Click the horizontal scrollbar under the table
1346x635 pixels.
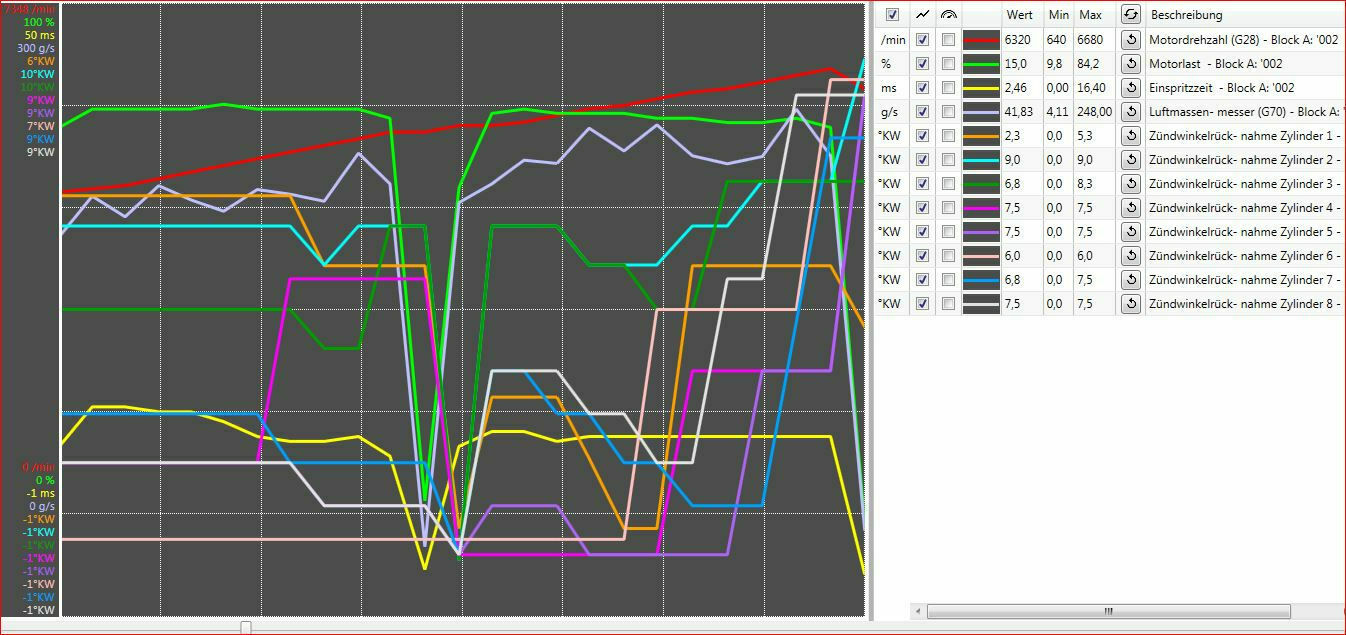pos(1108,611)
